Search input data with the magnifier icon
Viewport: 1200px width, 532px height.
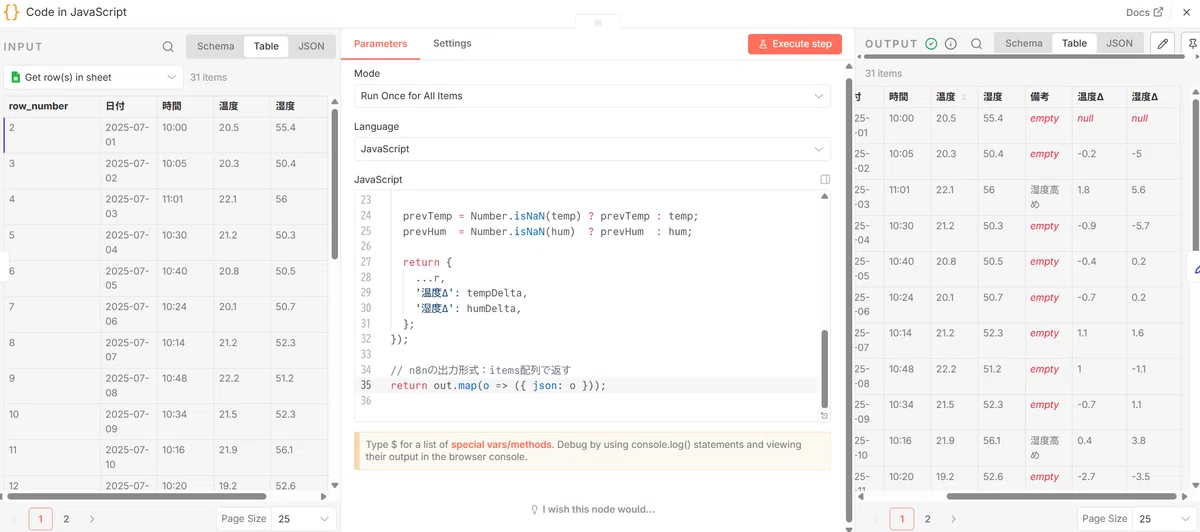tap(168, 46)
